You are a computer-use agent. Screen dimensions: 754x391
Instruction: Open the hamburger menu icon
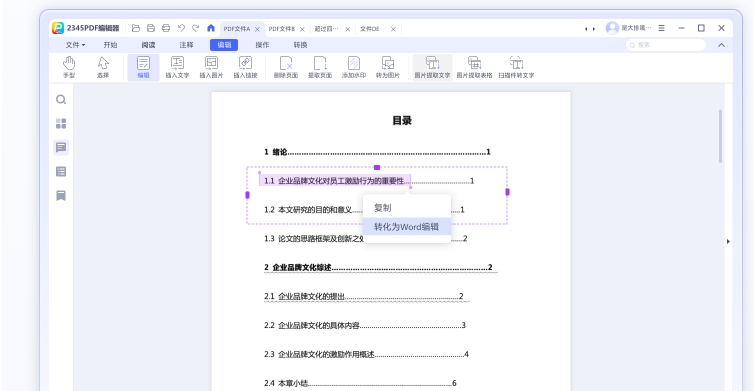tap(662, 28)
